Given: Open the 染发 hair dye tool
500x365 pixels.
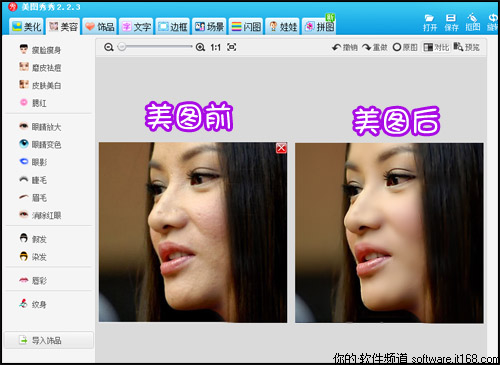Looking at the screenshot, I should coord(33,257).
